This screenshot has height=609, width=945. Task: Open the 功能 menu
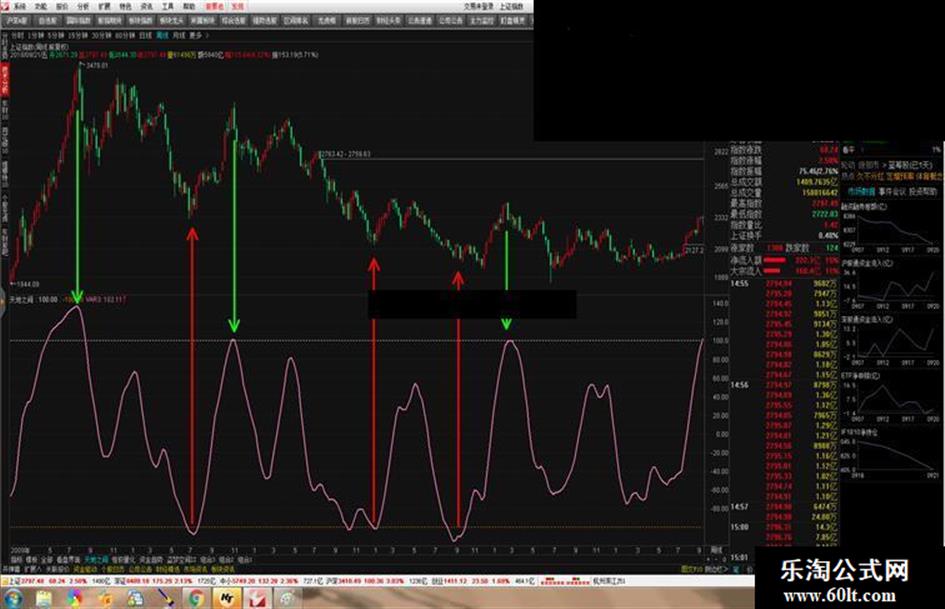(x=41, y=6)
